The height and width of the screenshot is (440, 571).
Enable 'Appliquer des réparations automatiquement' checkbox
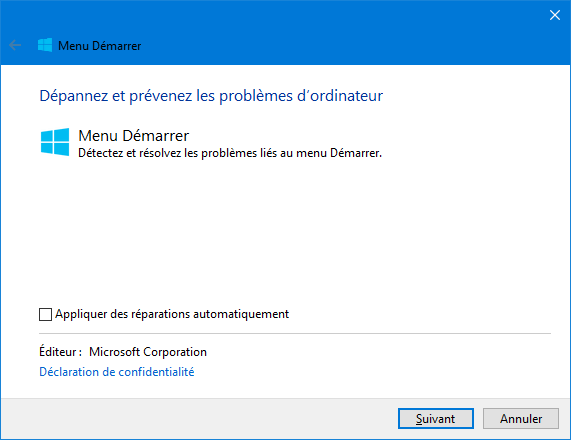[45, 314]
